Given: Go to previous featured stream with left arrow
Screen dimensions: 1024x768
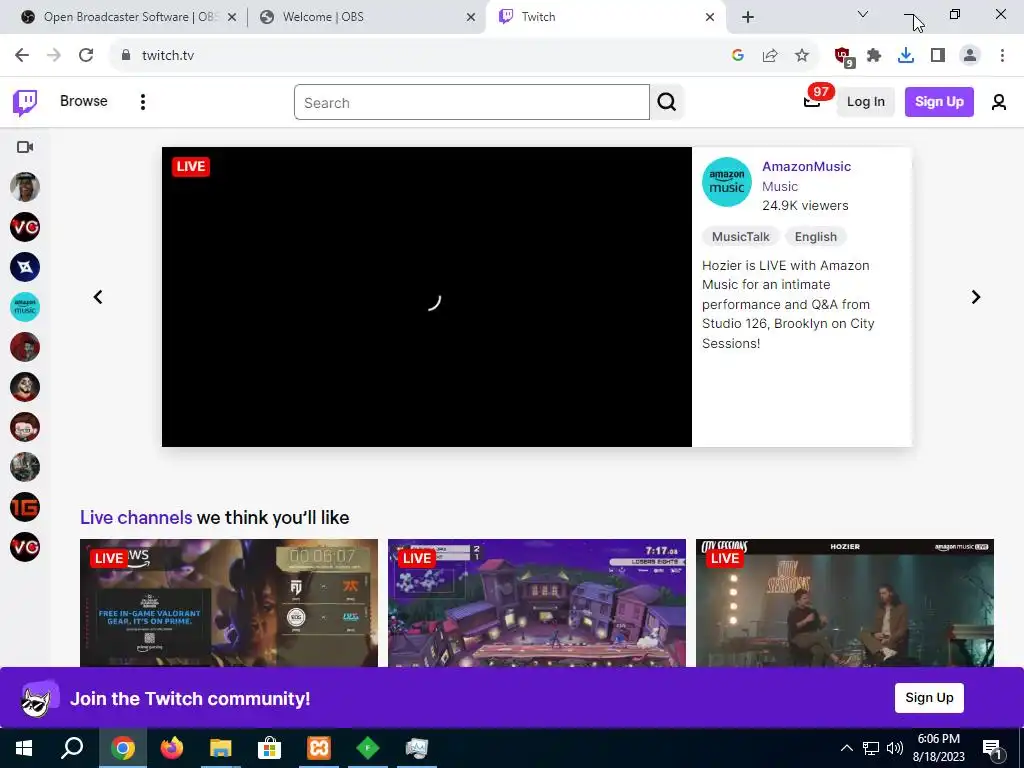Looking at the screenshot, I should coord(98,297).
